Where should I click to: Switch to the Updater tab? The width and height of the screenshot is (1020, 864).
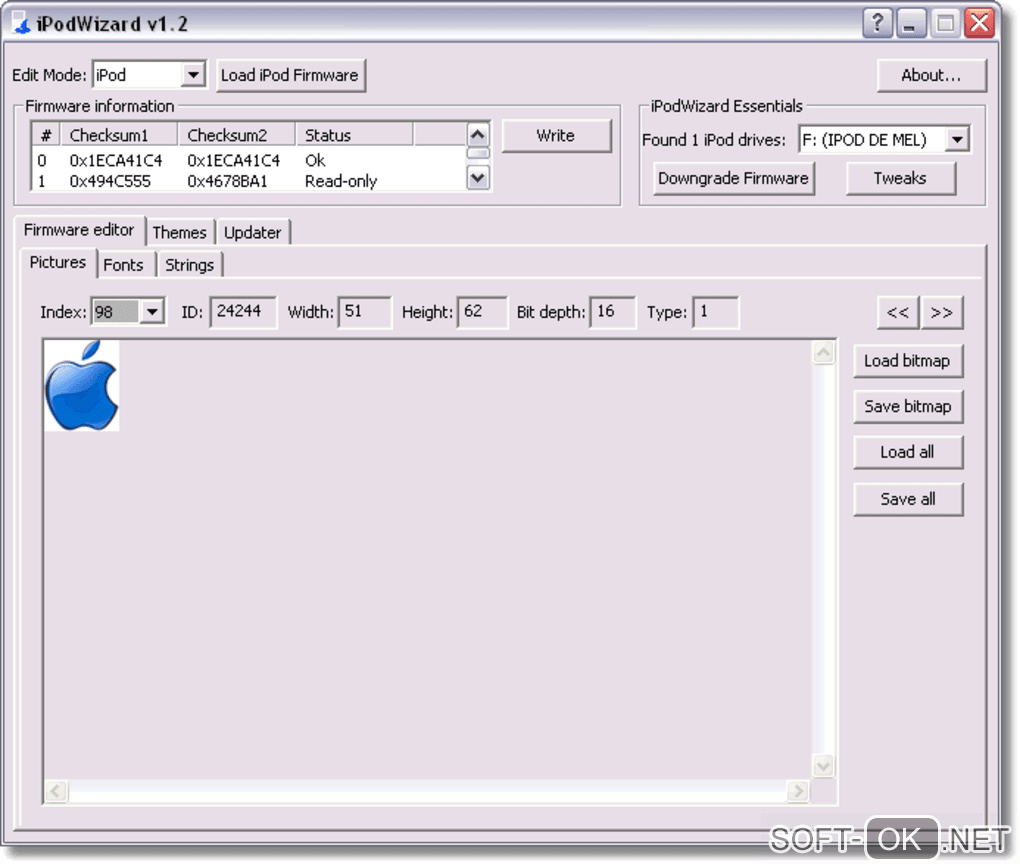(x=252, y=232)
